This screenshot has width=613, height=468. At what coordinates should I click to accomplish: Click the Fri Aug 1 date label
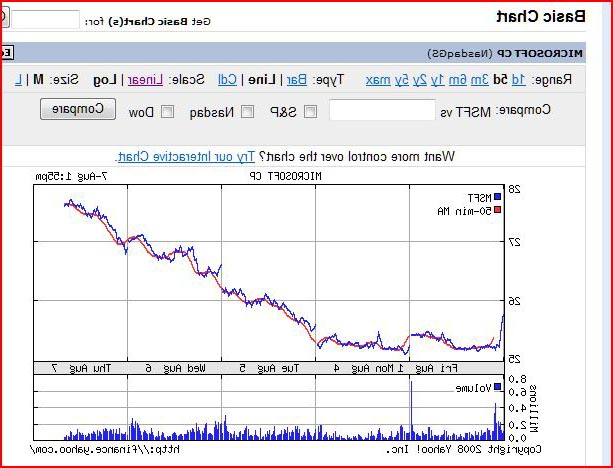coord(427,368)
